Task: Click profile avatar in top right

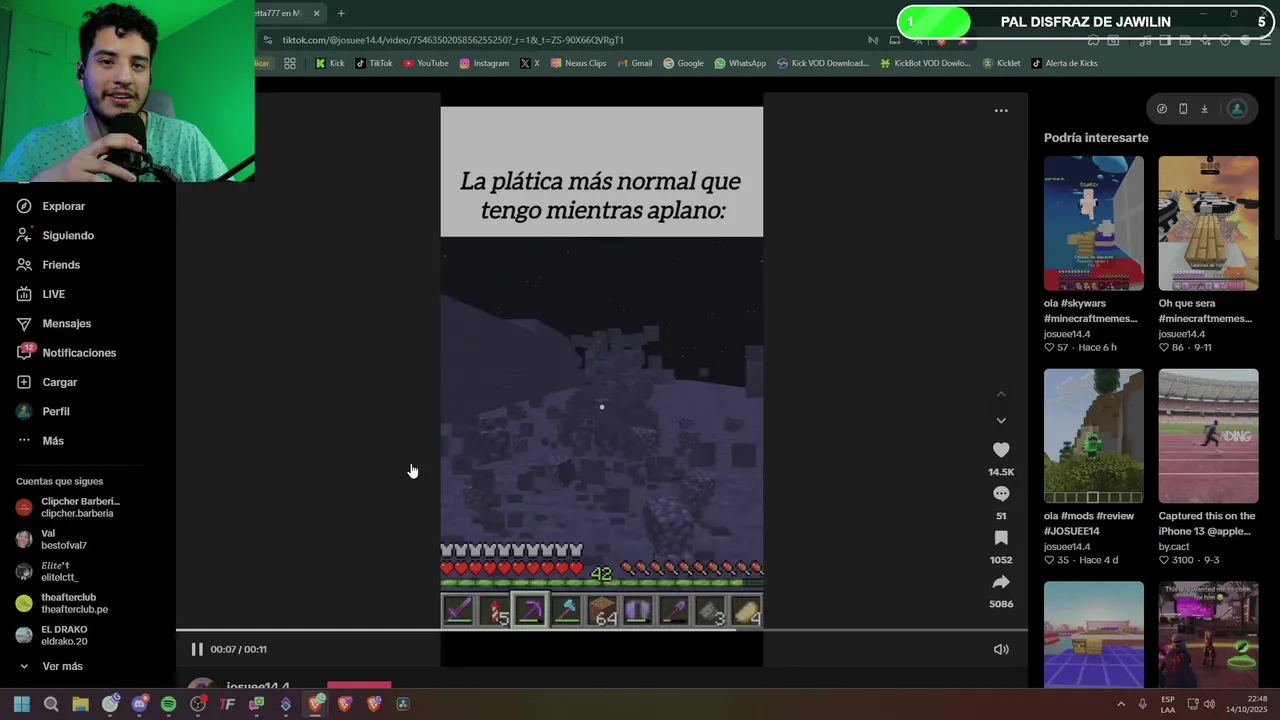Action: 1237,109
